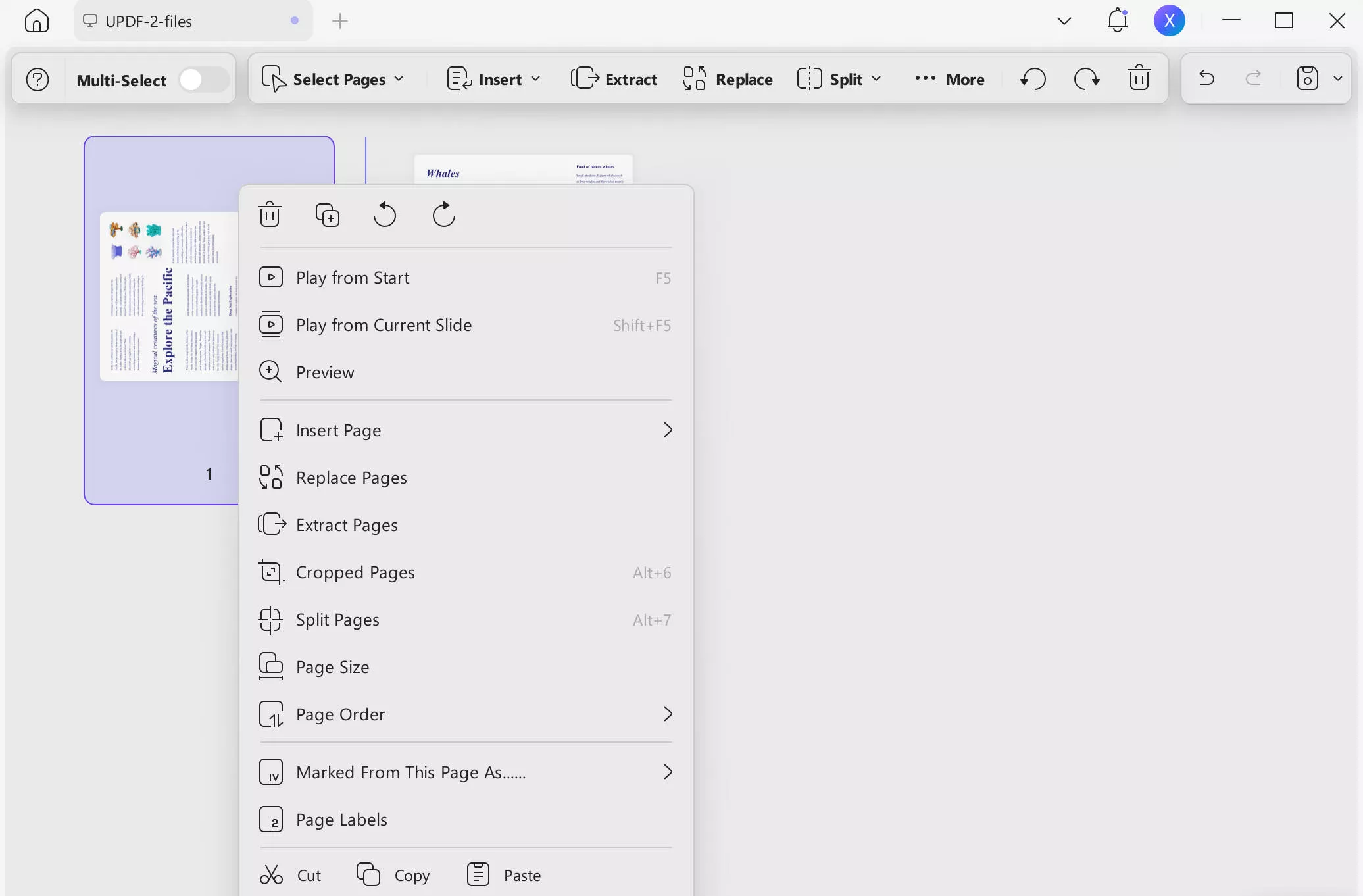
Task: Click the save document icon
Action: [x=1306, y=78]
